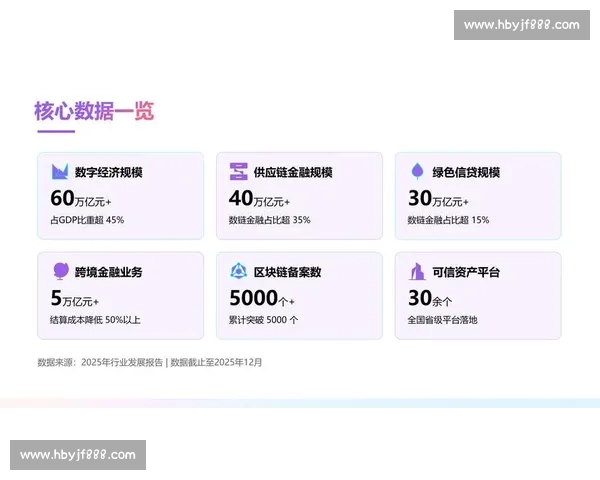The width and height of the screenshot is (600, 480).
Task: Click the card title 可信资产平台
Action: 466,272
